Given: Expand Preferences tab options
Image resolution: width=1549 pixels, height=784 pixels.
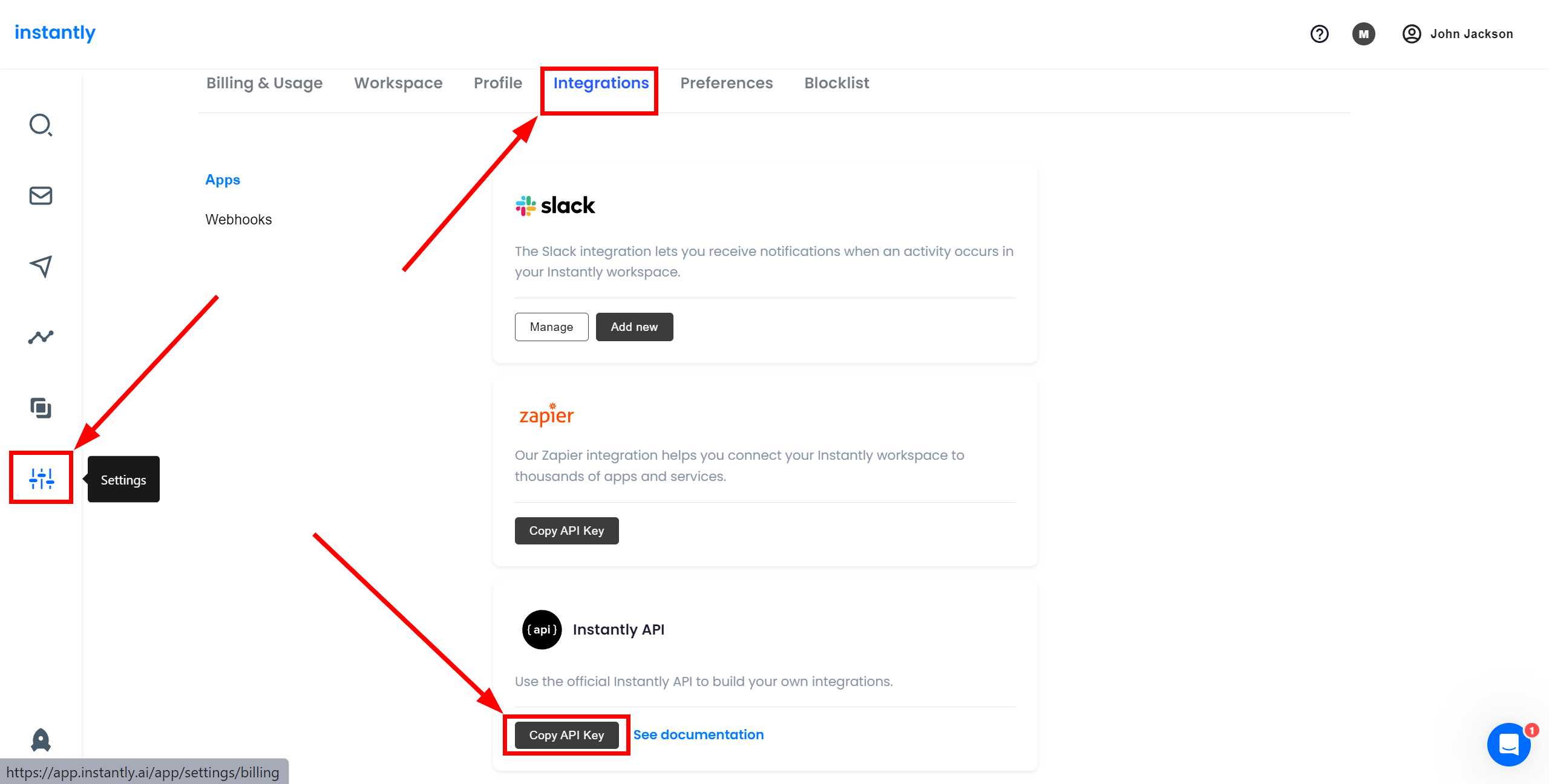Looking at the screenshot, I should click(725, 83).
